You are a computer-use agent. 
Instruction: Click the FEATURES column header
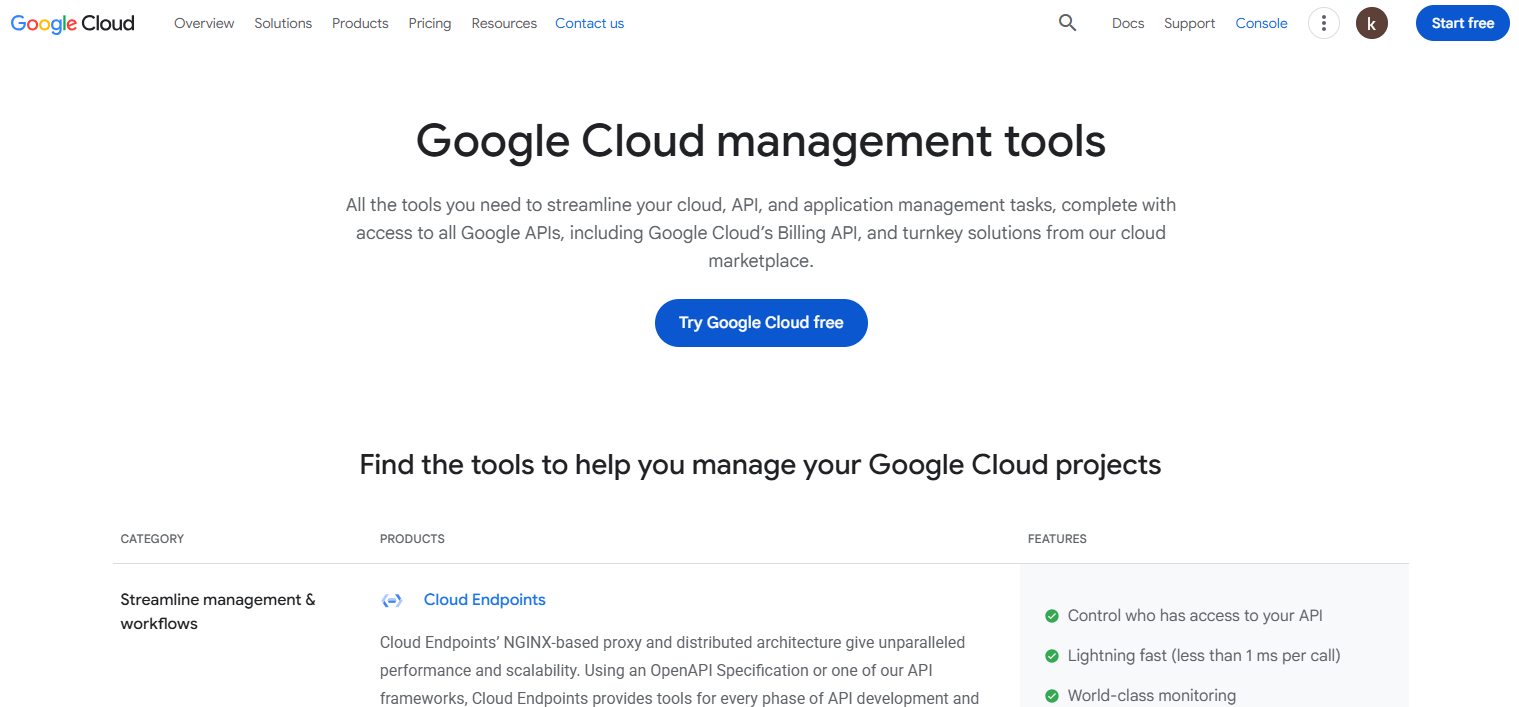[x=1057, y=539]
